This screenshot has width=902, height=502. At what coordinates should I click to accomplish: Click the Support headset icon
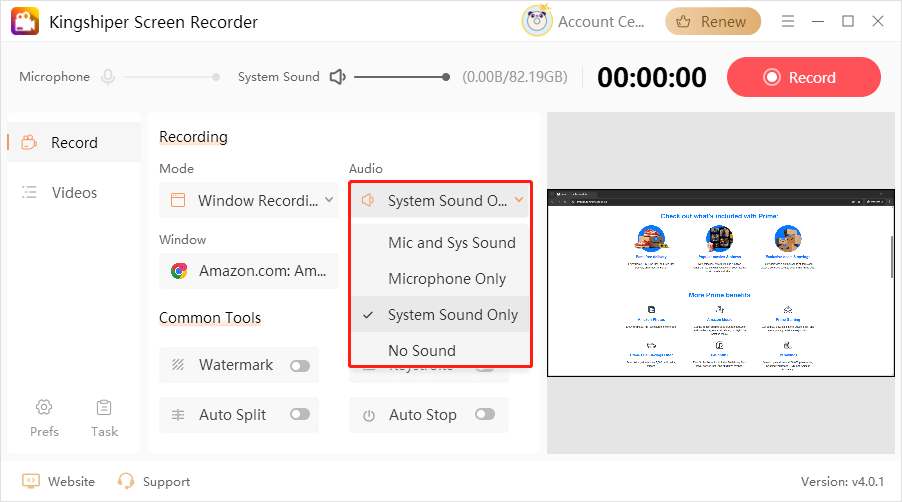coord(125,481)
